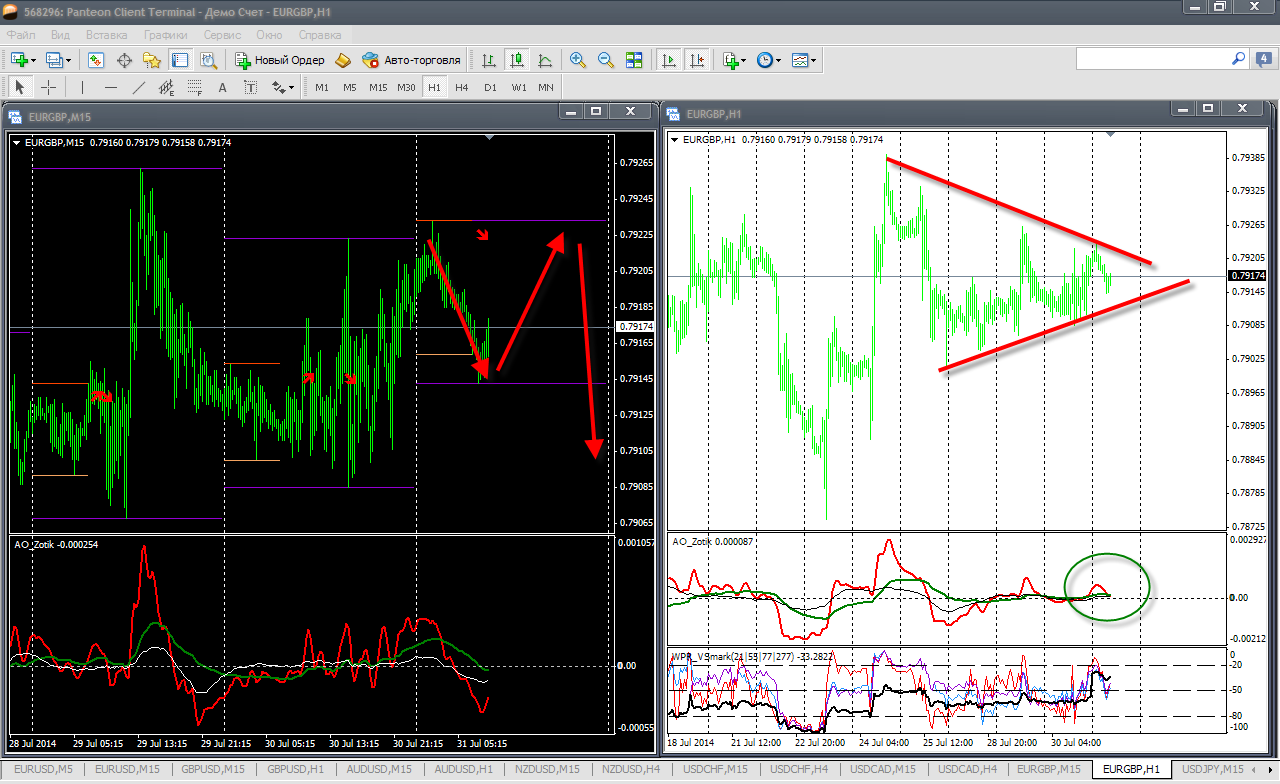This screenshot has width=1280, height=784.
Task: Select the M15 timeframe button
Action: click(378, 87)
